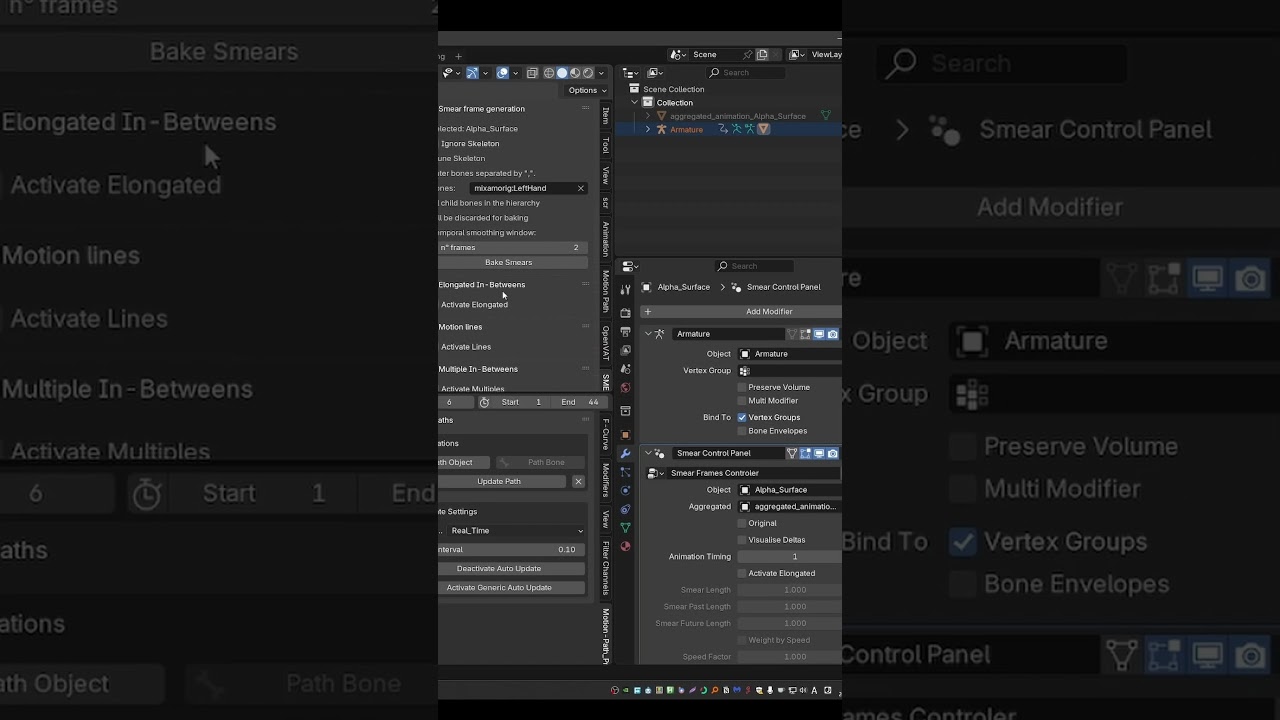This screenshot has width=1280, height=720.
Task: Clear the mixamorig:LeftHand bones field
Action: (580, 188)
